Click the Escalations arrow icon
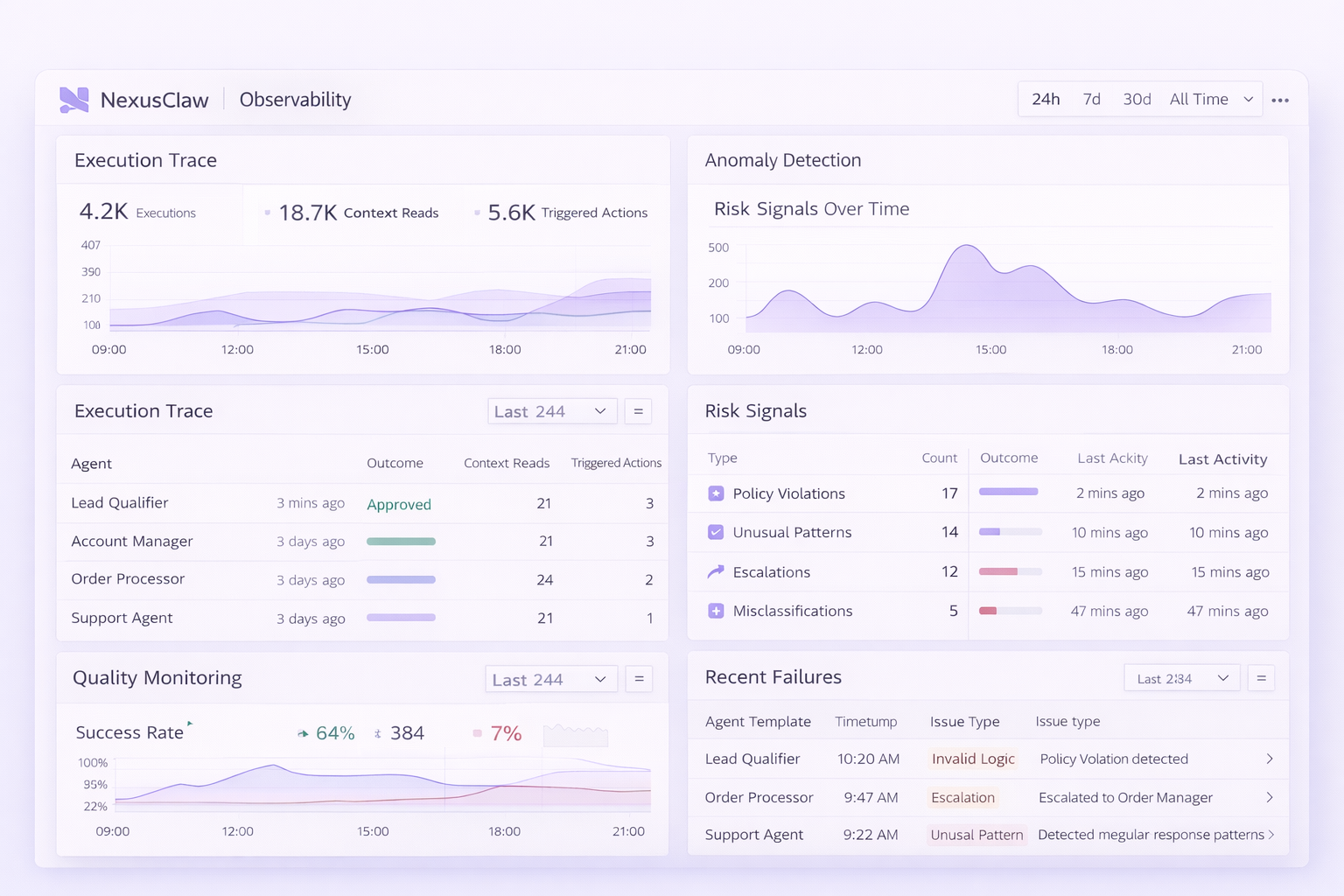Image resolution: width=1344 pixels, height=896 pixels. pos(716,571)
